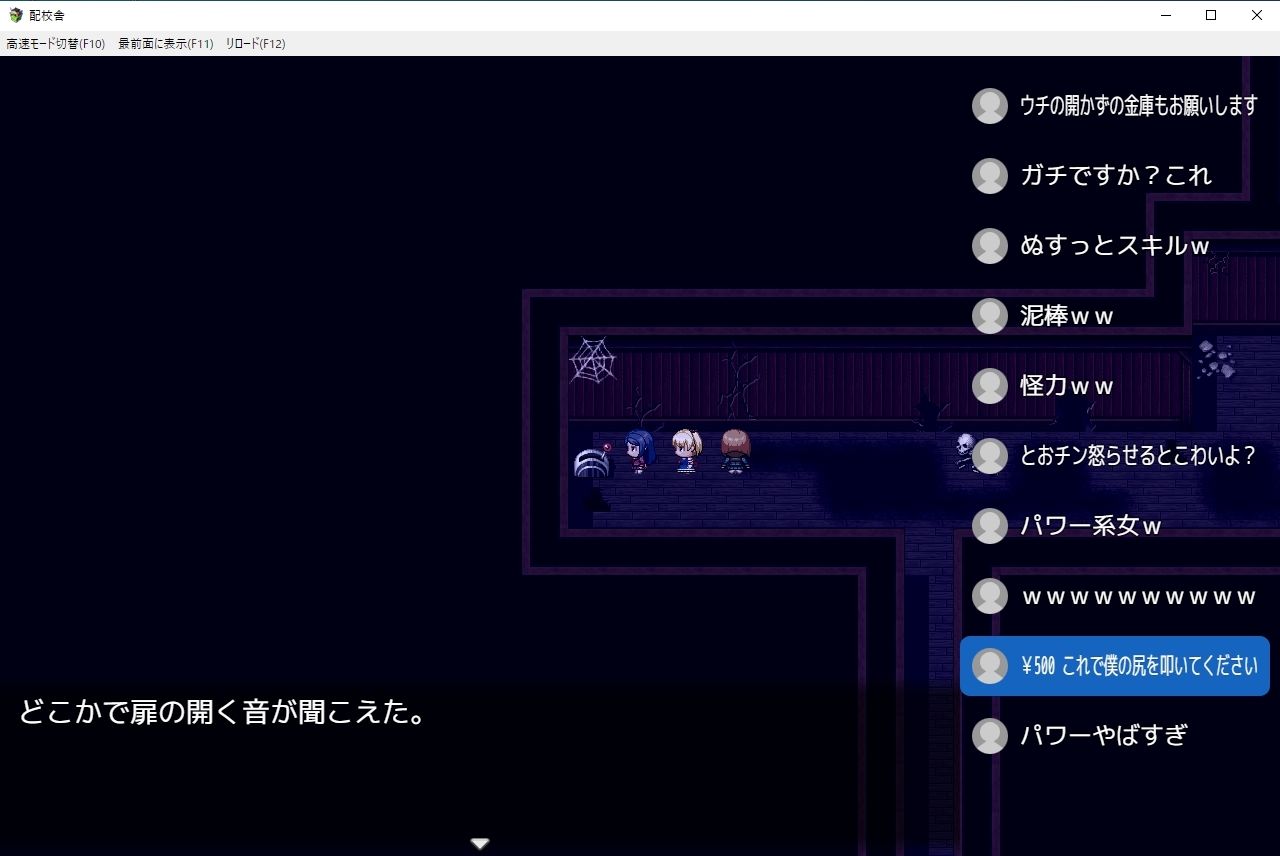The width and height of the screenshot is (1280, 856).
Task: Click comment text パワー系女ｗ
Action: [1091, 526]
